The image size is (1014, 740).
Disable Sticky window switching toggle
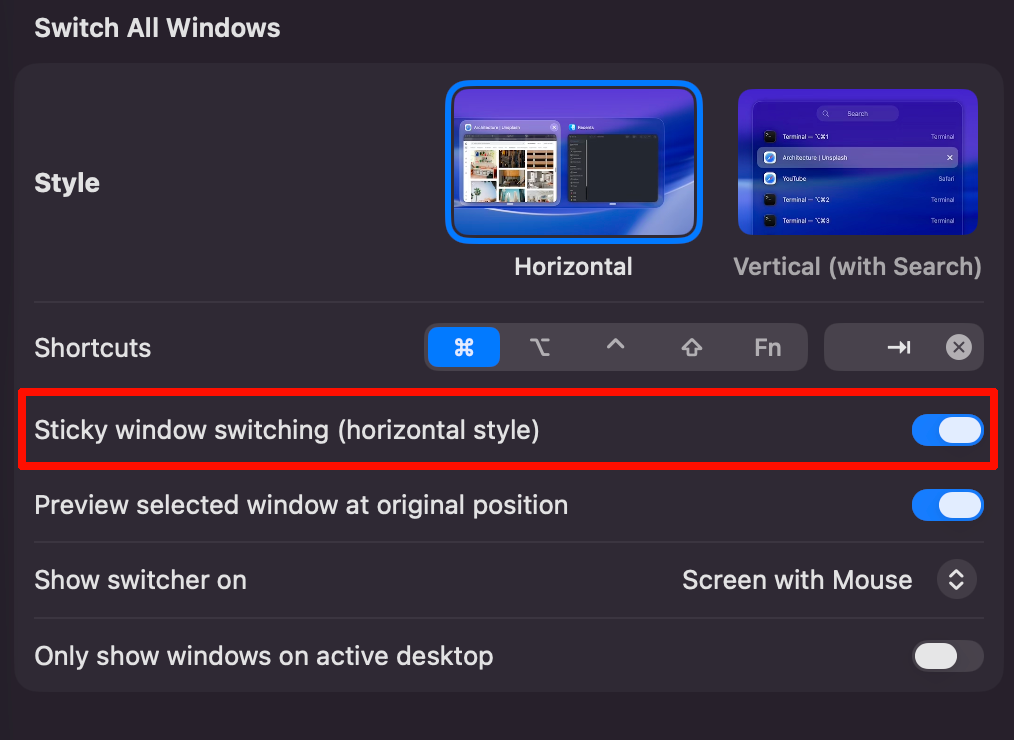(947, 430)
